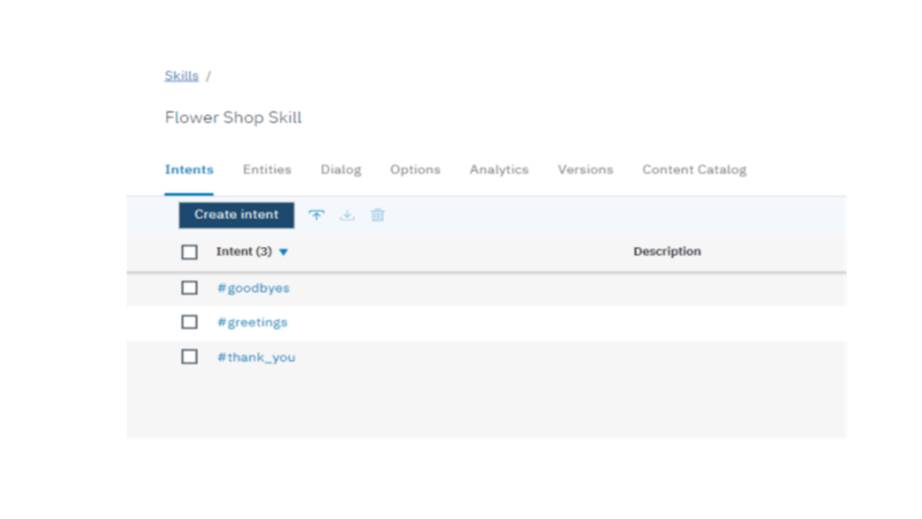This screenshot has width=922, height=519.
Task: Click the import intents upload icon
Action: tap(316, 215)
